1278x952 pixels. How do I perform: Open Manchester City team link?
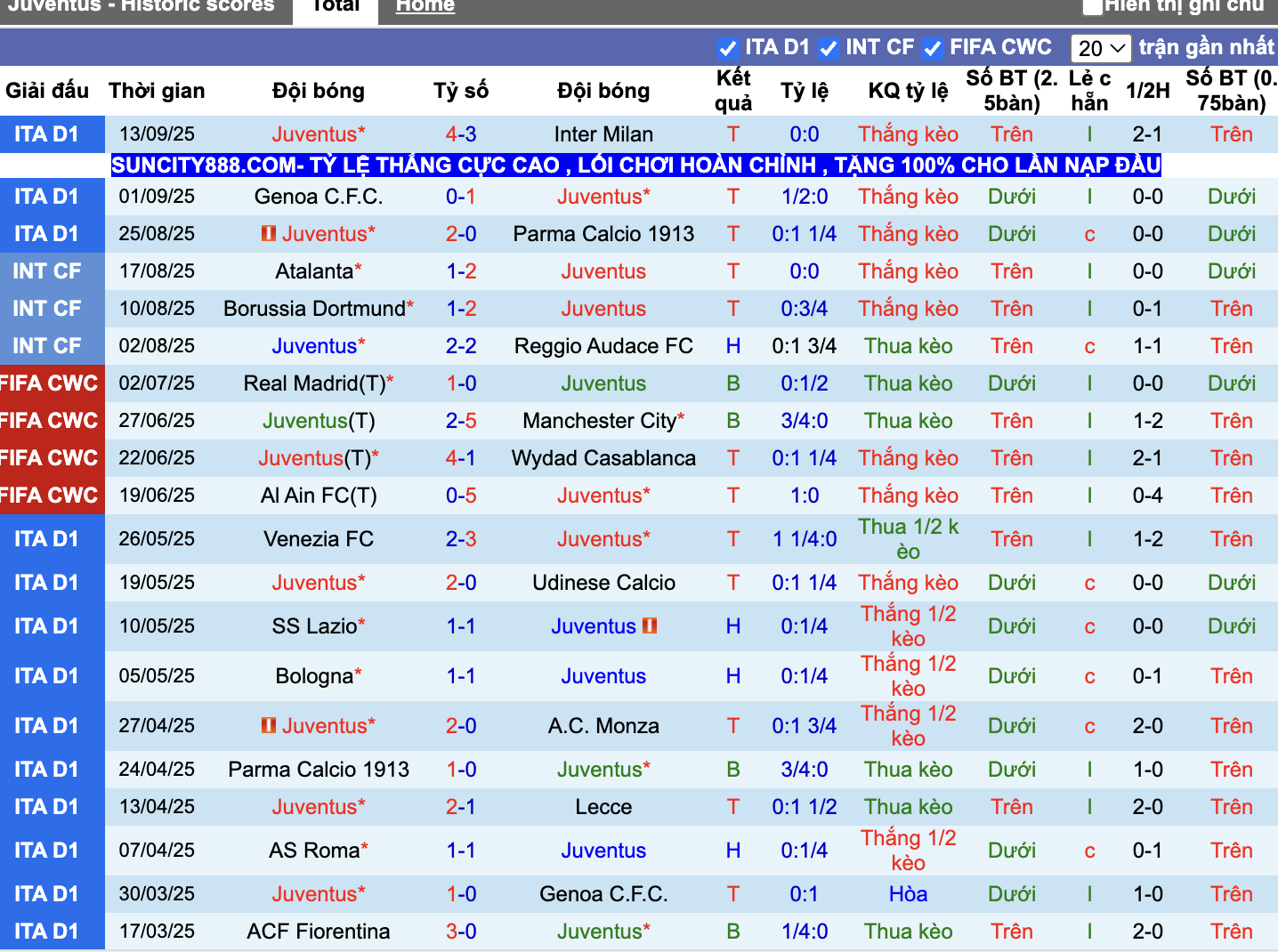[599, 421]
